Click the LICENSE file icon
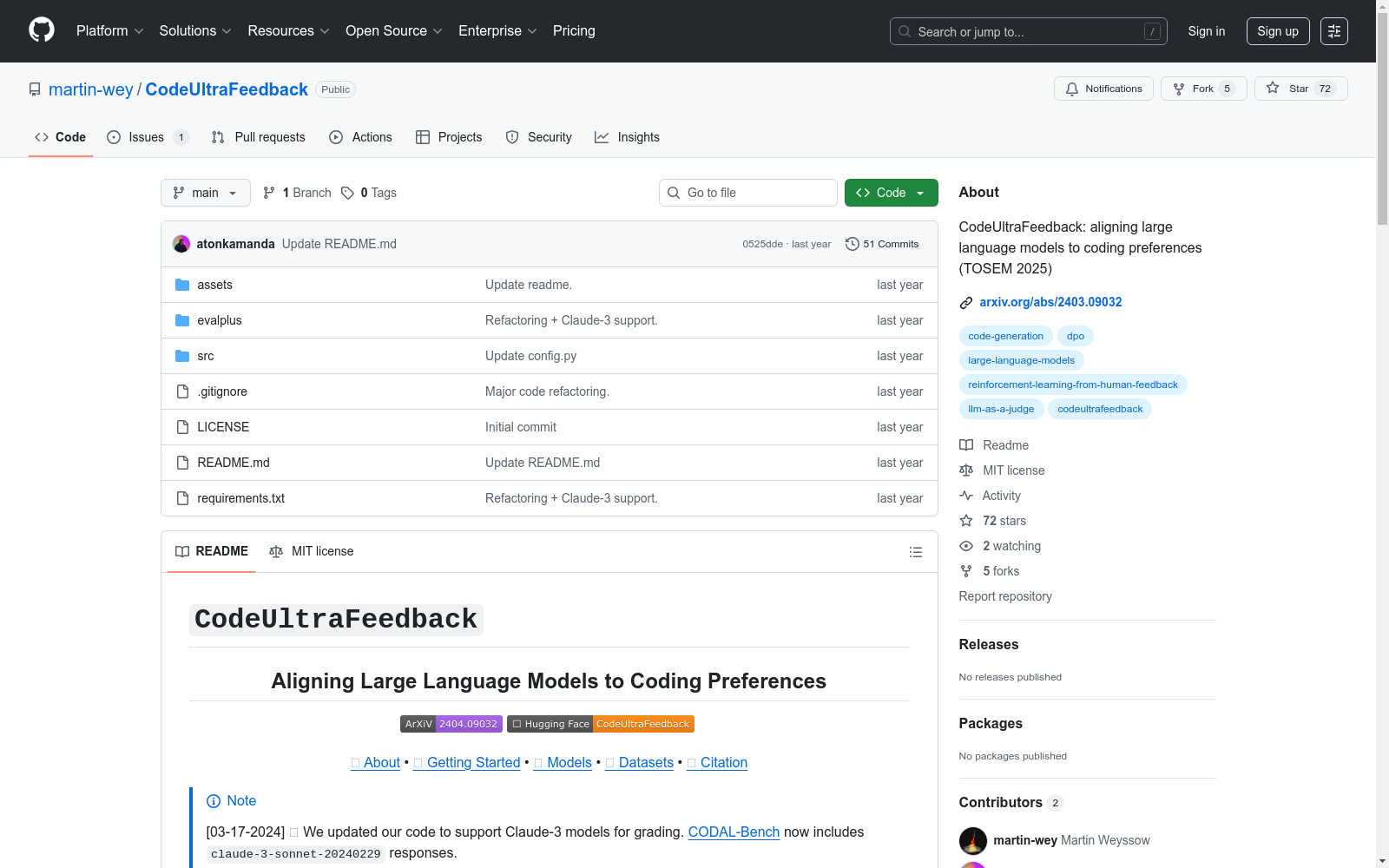1389x868 pixels. tap(182, 427)
